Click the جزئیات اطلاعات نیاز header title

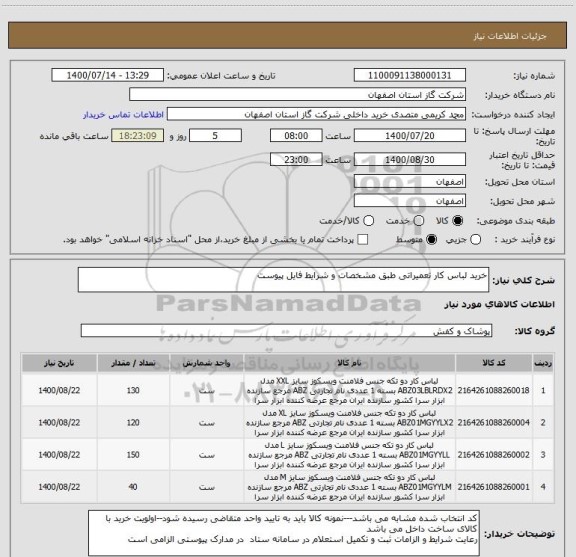tap(510, 36)
